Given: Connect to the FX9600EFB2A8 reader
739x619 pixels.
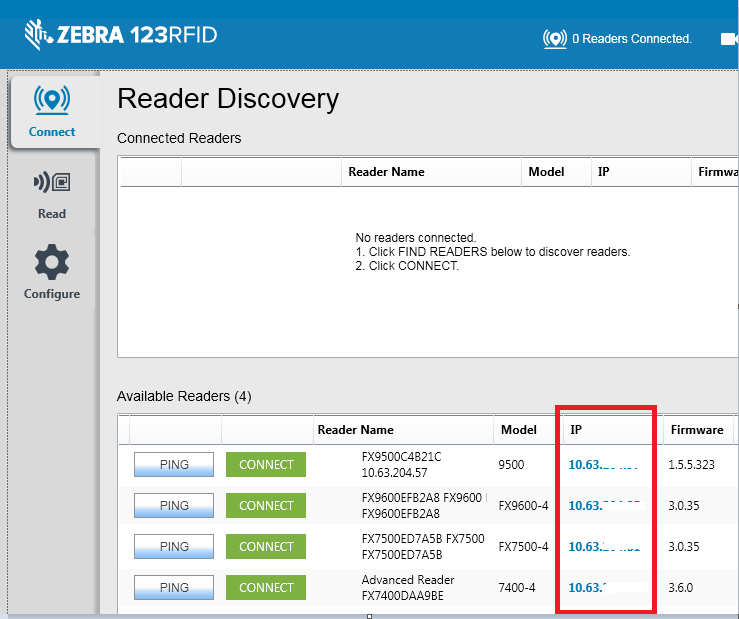Looking at the screenshot, I should (x=266, y=506).
